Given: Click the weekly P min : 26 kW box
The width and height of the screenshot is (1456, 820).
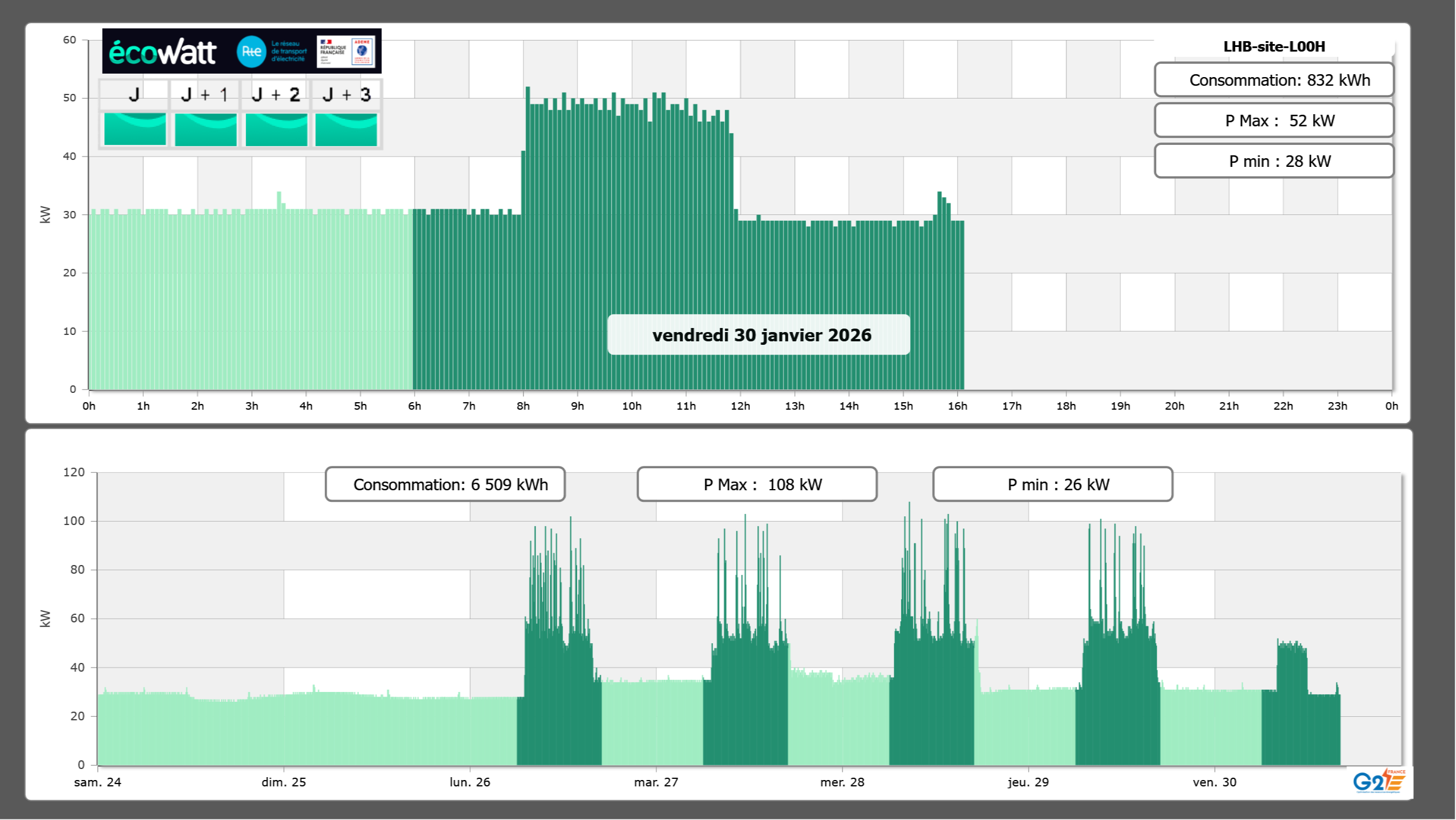Looking at the screenshot, I should 1052,484.
